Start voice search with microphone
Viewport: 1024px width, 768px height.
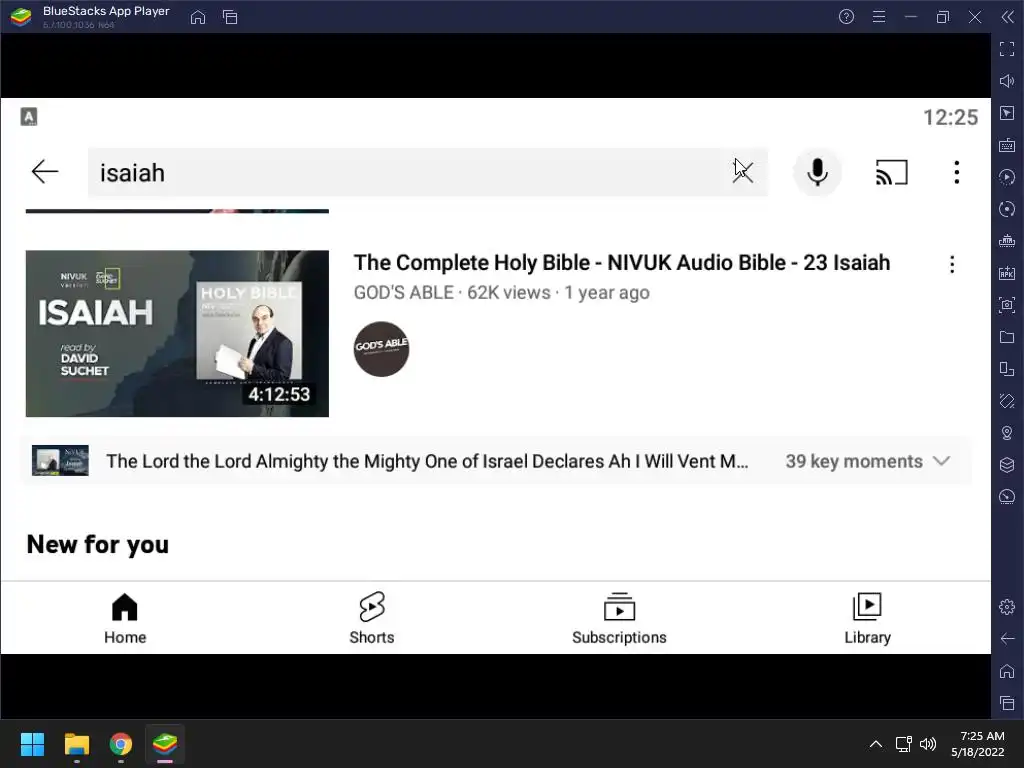tap(817, 172)
